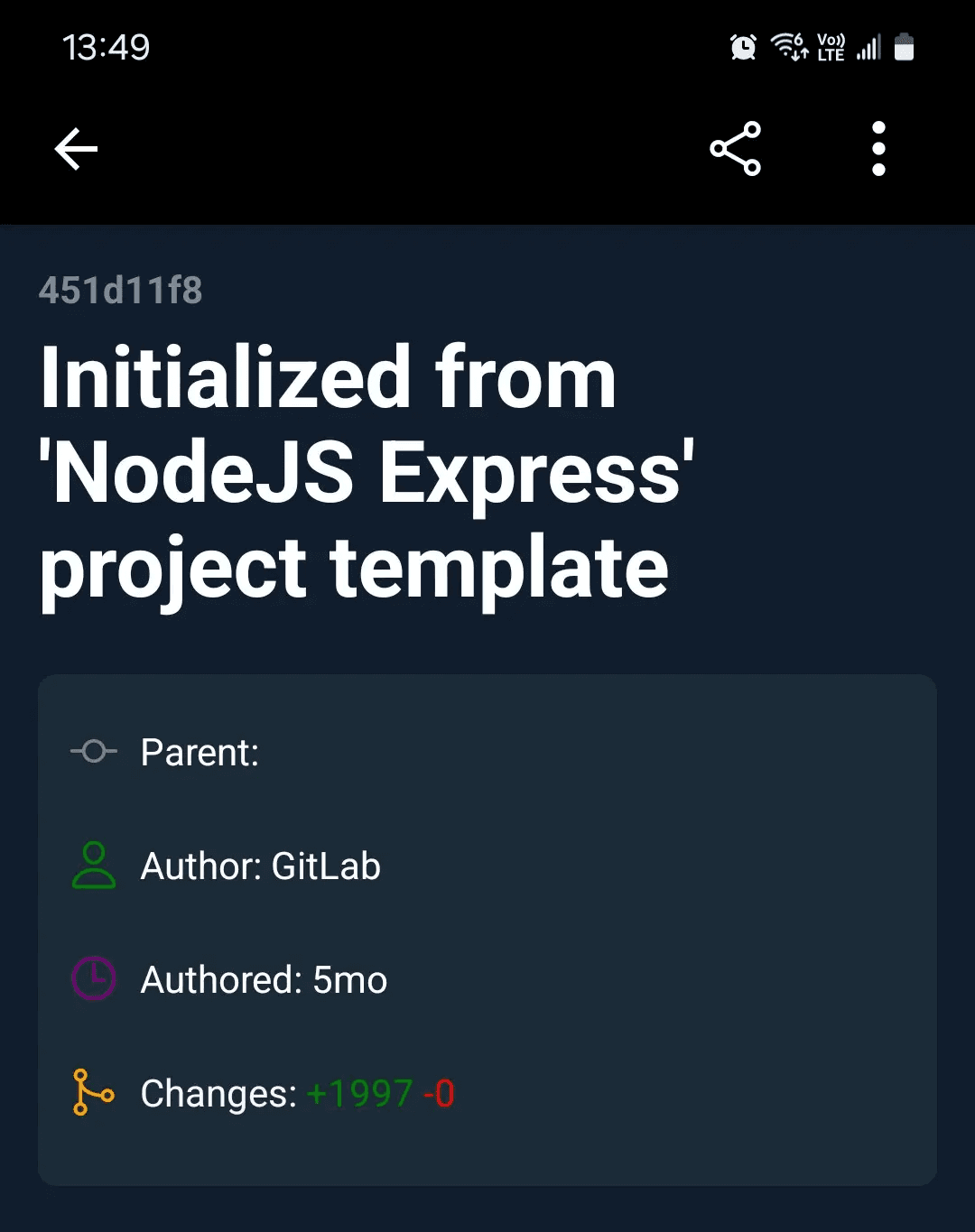Tap the commit details info card
This screenshot has width=975, height=1232.
point(487,930)
